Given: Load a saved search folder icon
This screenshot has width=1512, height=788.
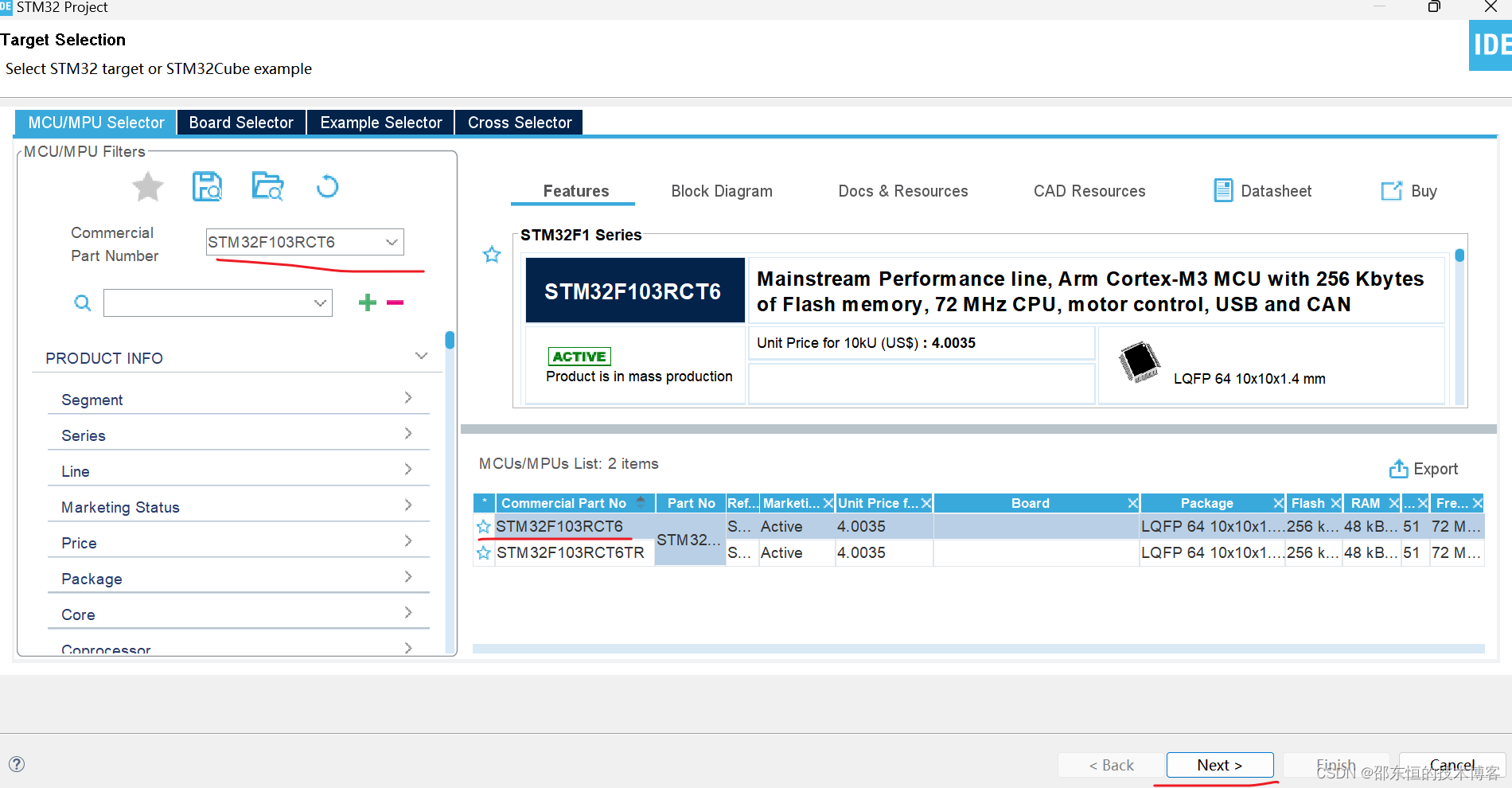Looking at the screenshot, I should (x=267, y=186).
